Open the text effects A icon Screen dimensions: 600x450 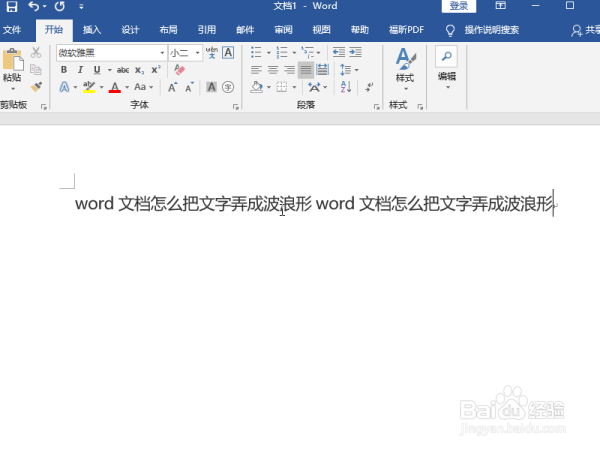point(64,87)
